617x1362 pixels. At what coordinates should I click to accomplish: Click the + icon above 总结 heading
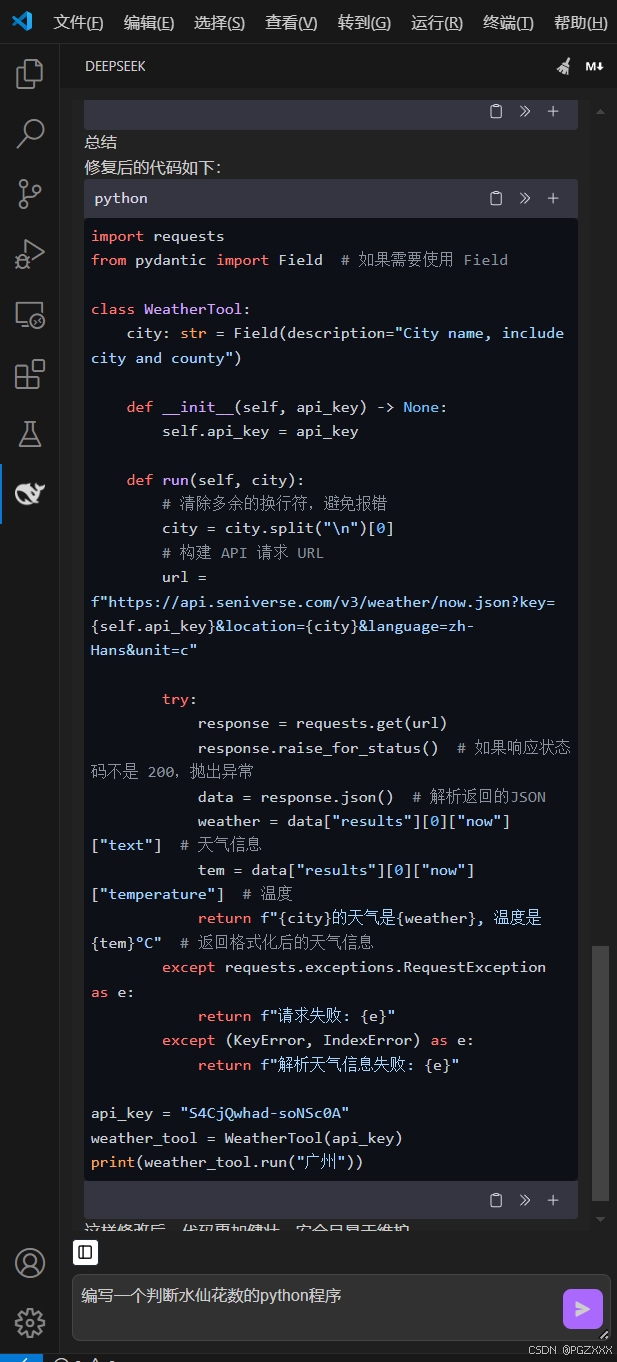pyautogui.click(x=553, y=111)
